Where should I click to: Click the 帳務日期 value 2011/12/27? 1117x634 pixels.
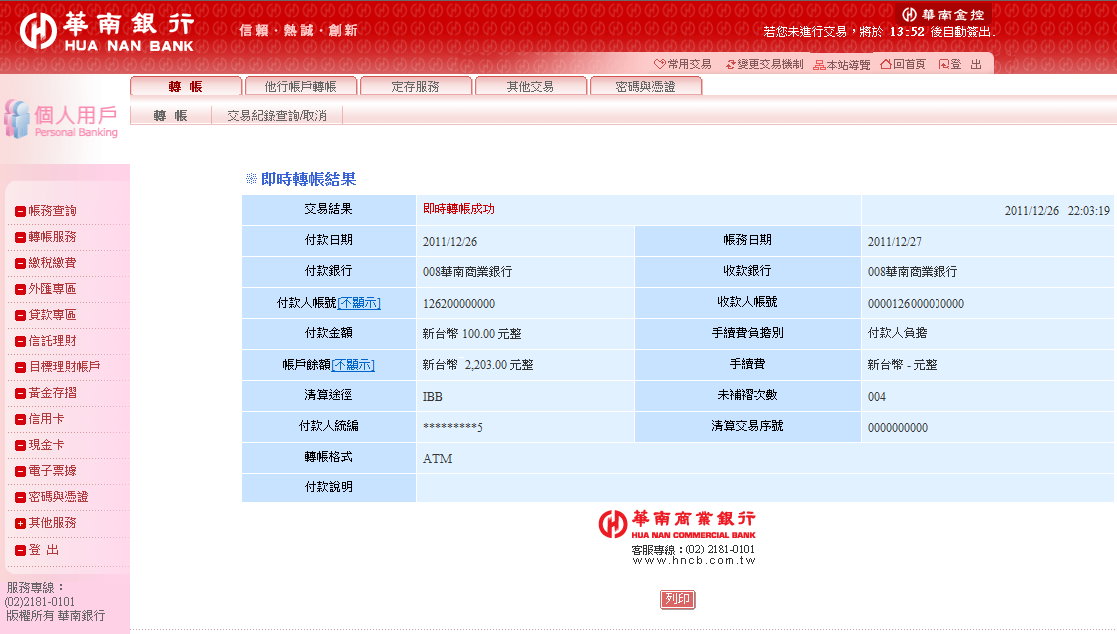point(895,241)
